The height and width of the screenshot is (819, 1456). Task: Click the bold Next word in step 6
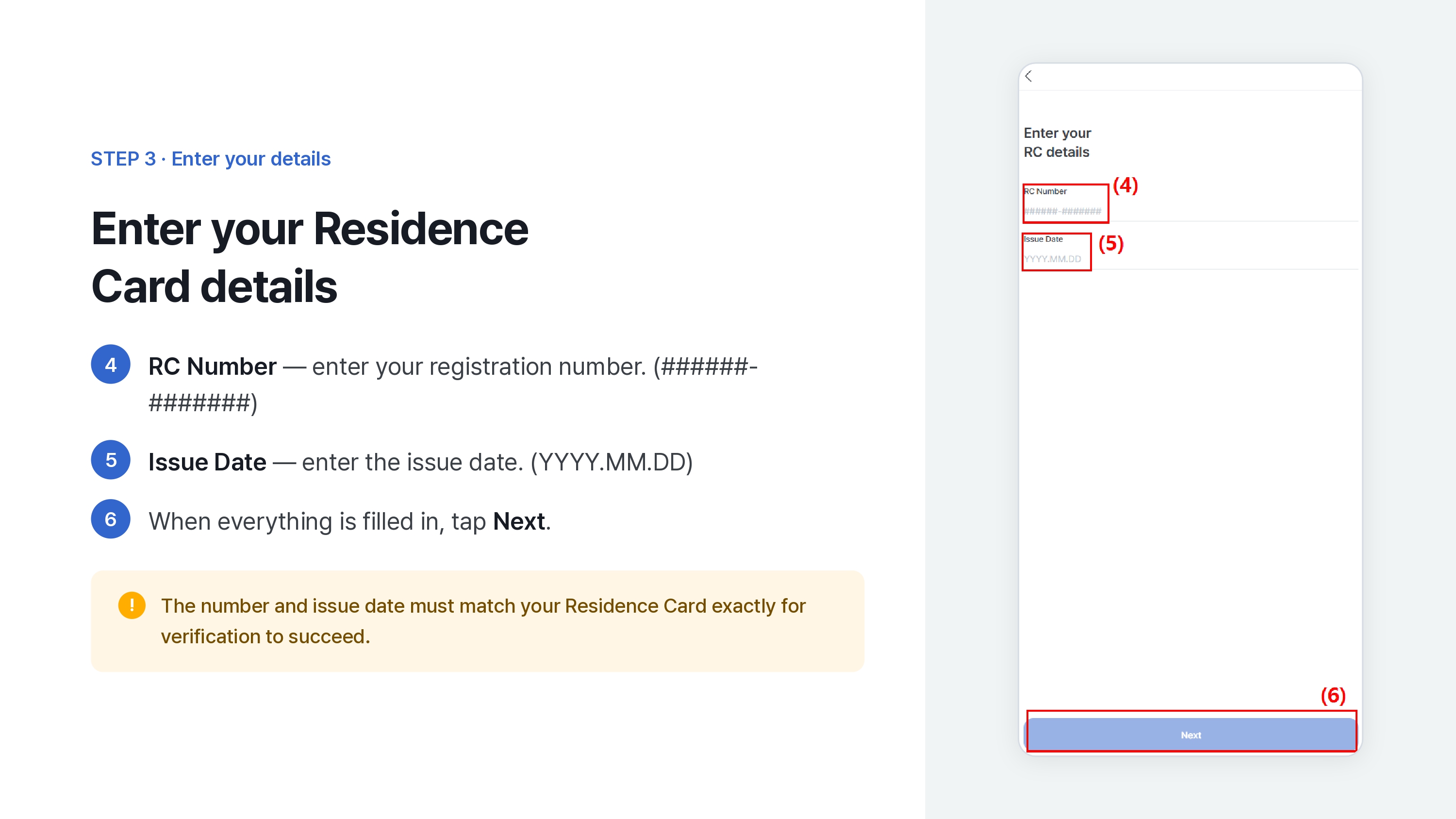pyautogui.click(x=519, y=521)
